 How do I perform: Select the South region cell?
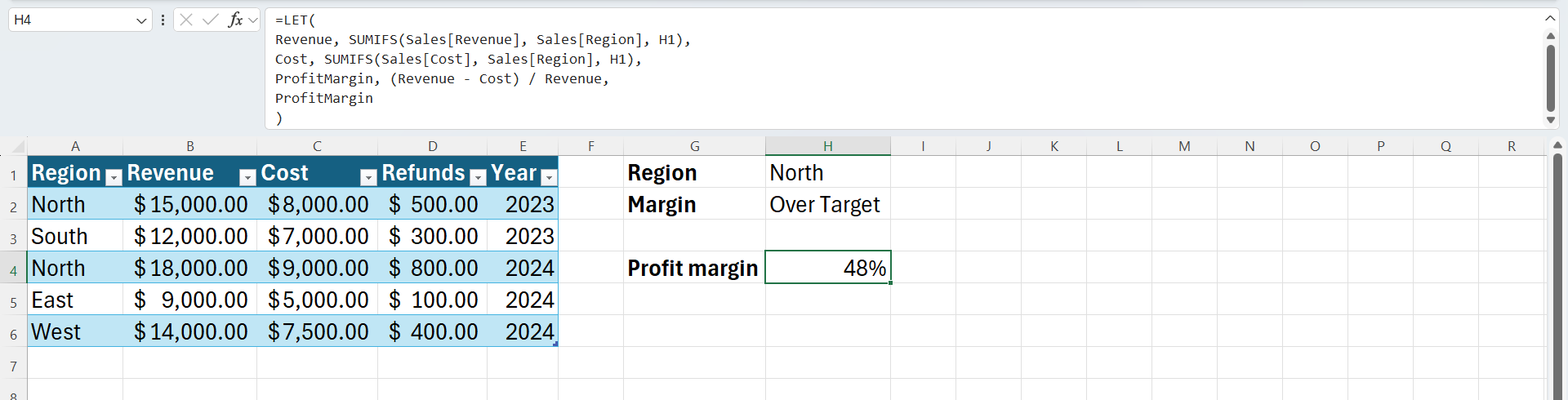tap(75, 236)
